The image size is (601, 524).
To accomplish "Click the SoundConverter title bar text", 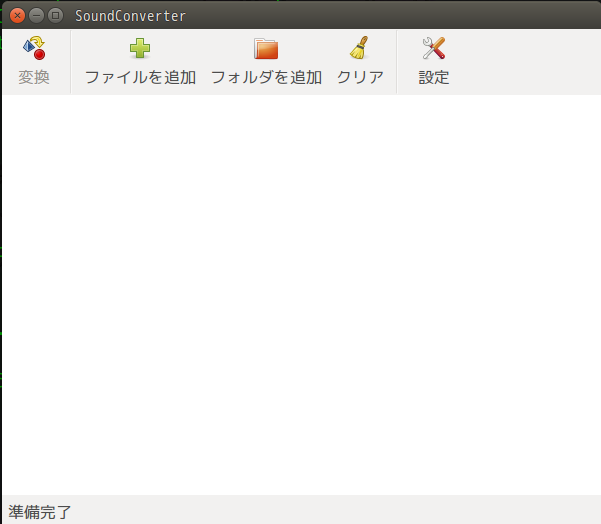I will pos(130,16).
